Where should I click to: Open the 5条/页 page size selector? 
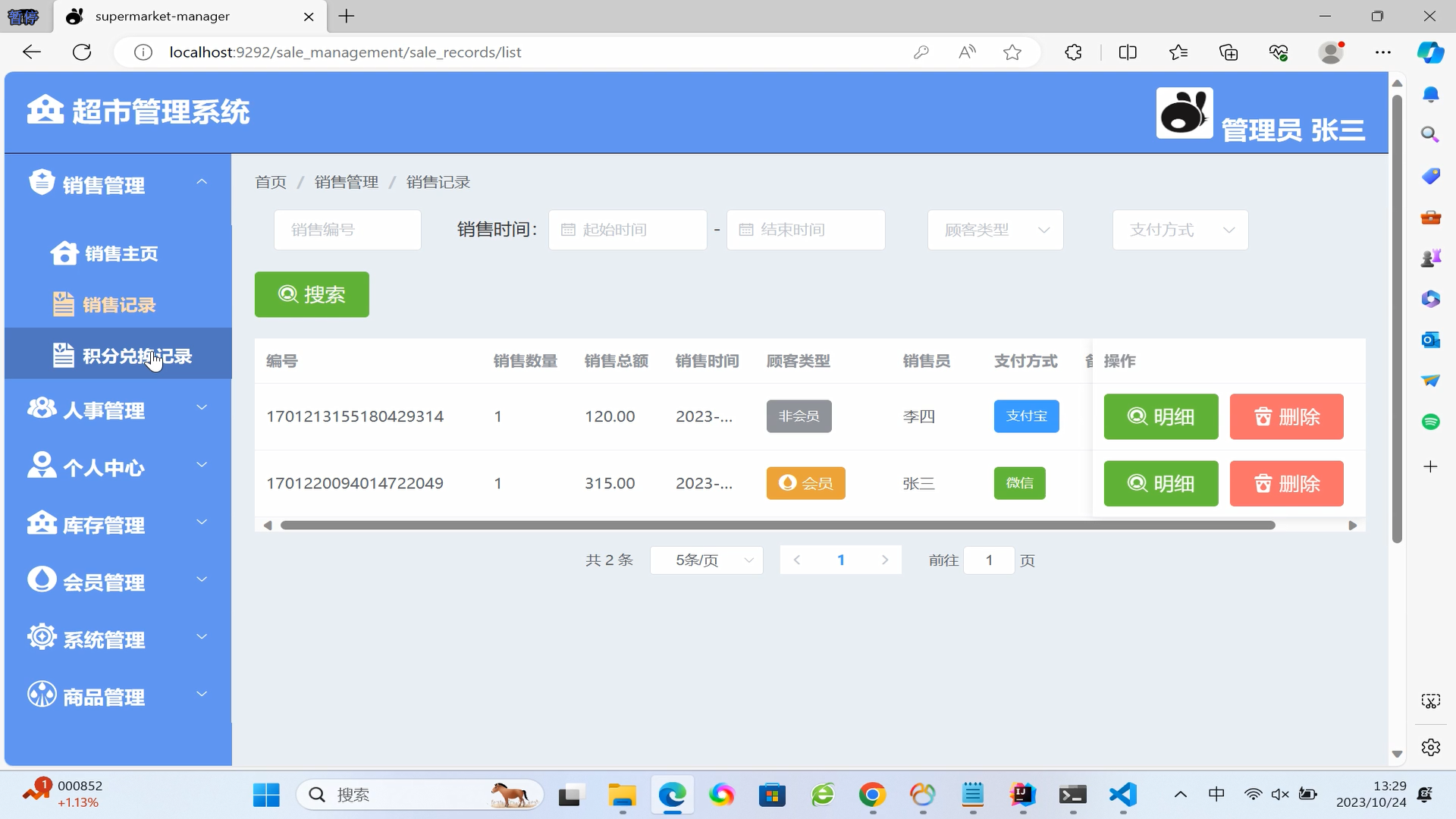coord(706,560)
